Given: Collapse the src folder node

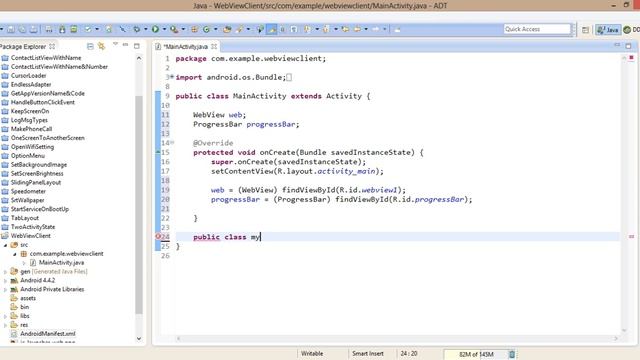Looking at the screenshot, I should point(6,245).
